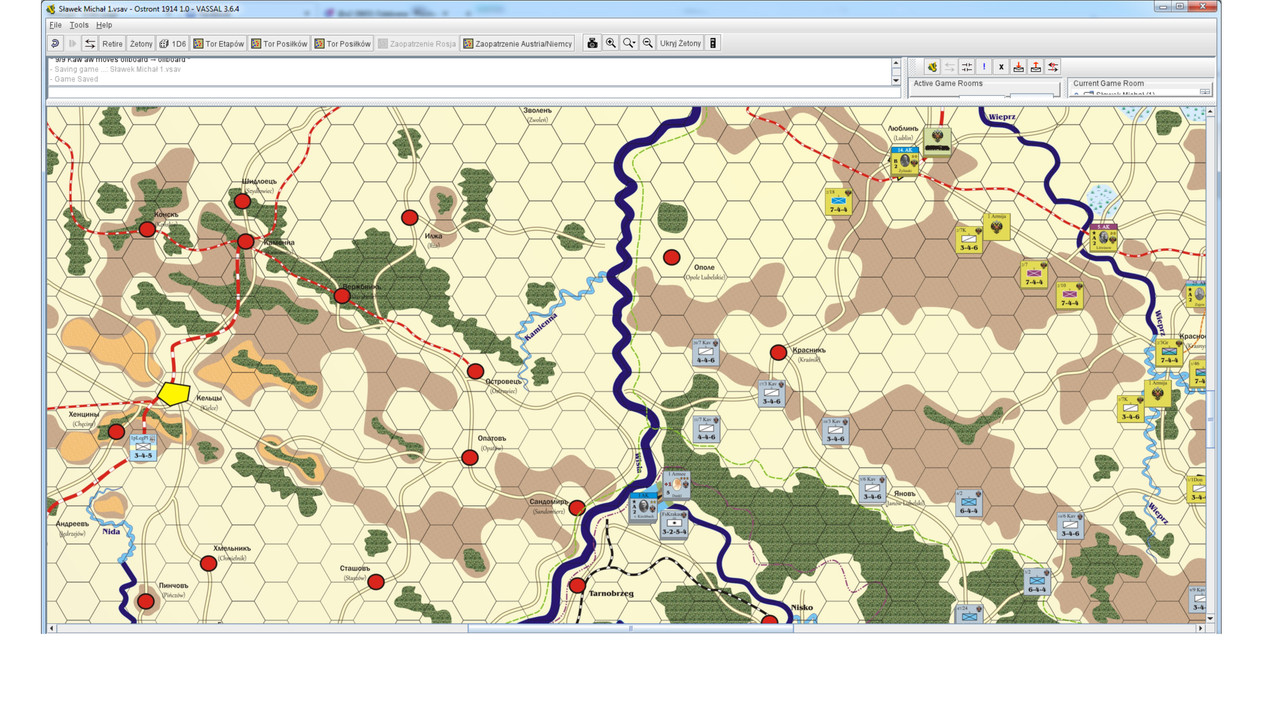
Task: Open the Help menu
Action: pos(104,25)
